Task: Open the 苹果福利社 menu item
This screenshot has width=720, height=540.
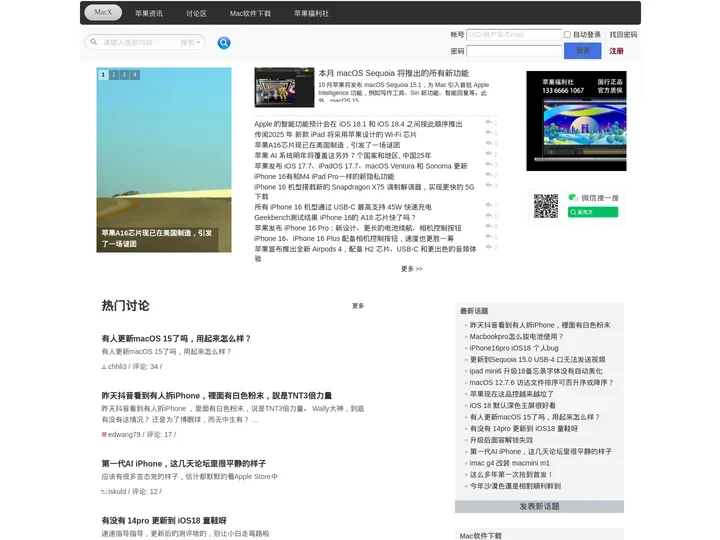Action: coord(311,13)
